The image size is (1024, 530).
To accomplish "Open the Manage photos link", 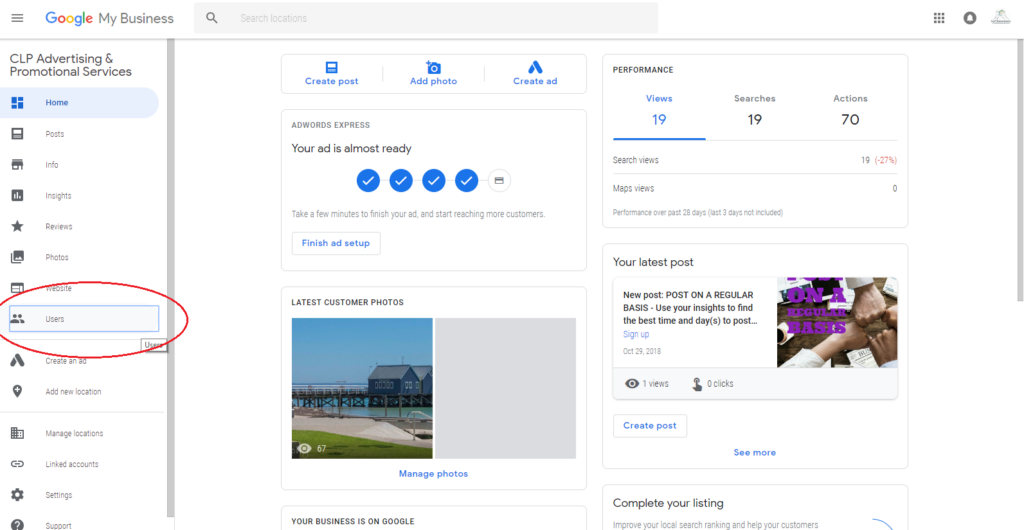I will coord(434,474).
